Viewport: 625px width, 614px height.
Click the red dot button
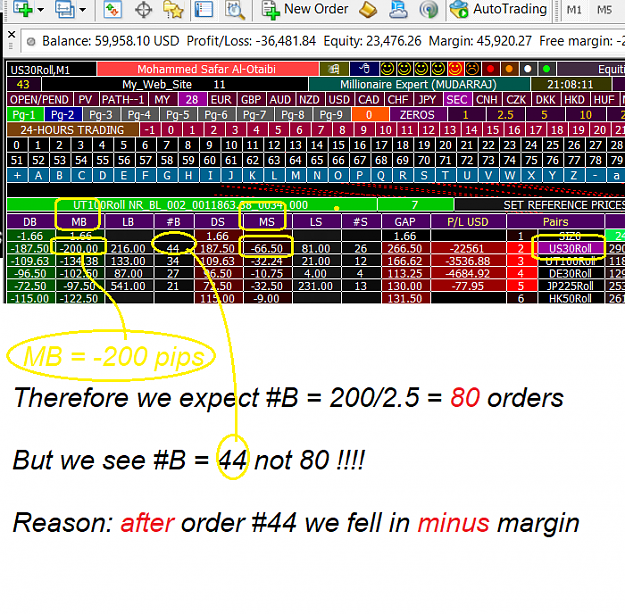click(x=491, y=69)
